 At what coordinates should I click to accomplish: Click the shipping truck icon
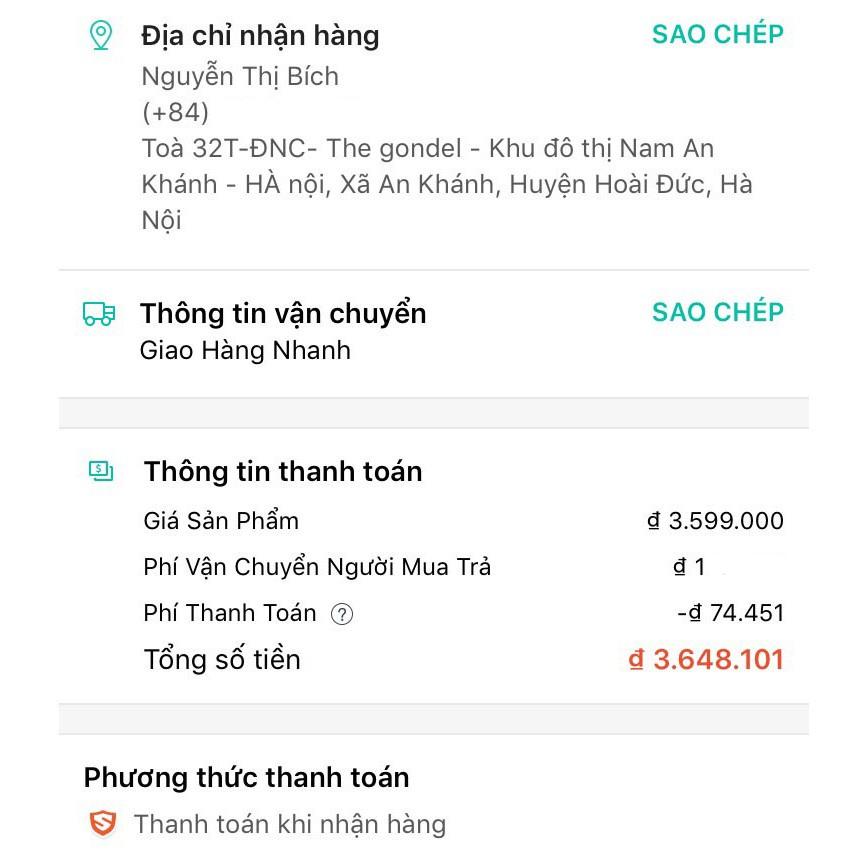[x=99, y=314]
